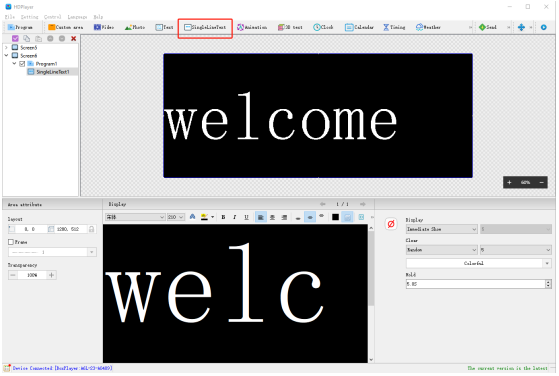
Task: Click the Send button in toolbar
Action: [x=488, y=27]
